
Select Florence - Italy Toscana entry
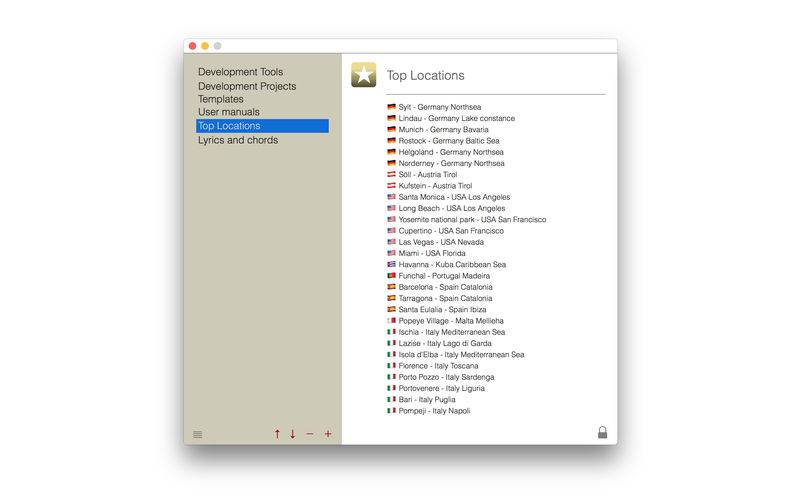[x=438, y=366]
